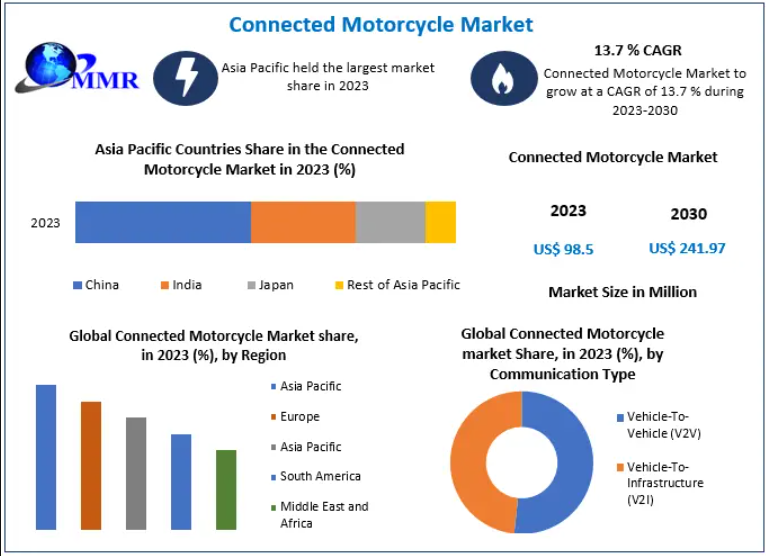Click the Vehicle-To-Infrastructure (V2I) legend marker
The image size is (766, 556).
click(x=619, y=468)
